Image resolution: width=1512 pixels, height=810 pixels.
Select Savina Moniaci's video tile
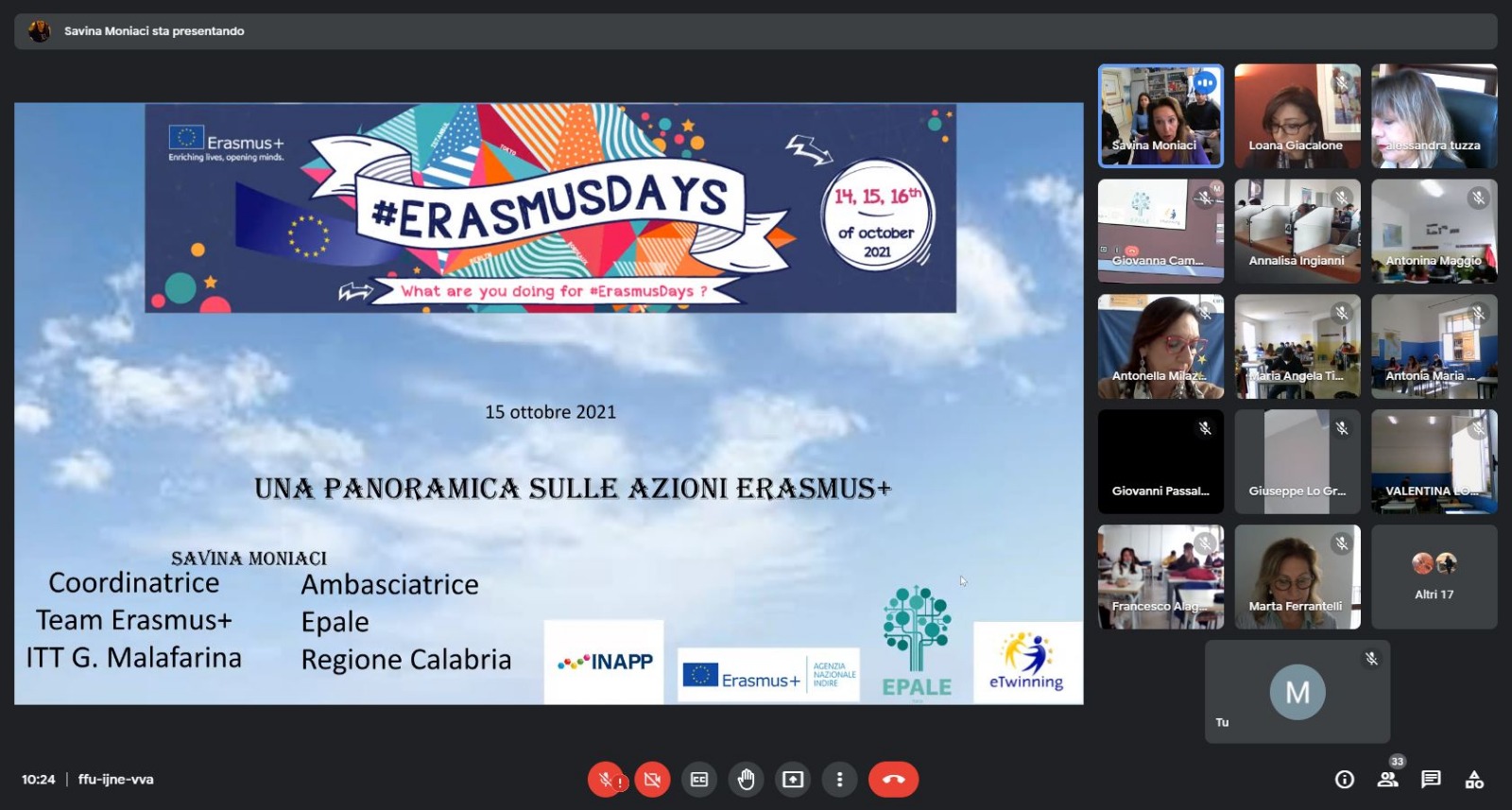(x=1160, y=116)
